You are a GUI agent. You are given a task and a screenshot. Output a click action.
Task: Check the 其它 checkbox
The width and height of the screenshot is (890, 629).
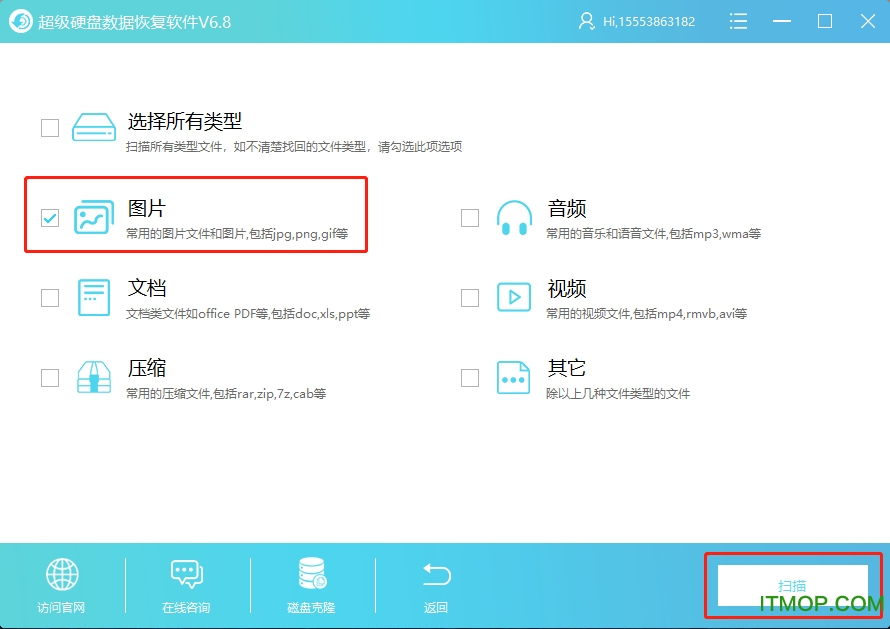point(469,377)
